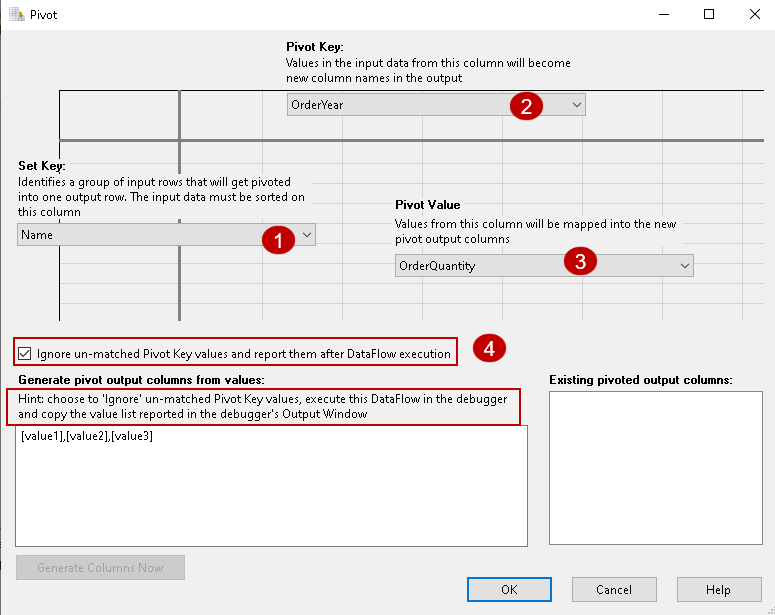Image resolution: width=775 pixels, height=615 pixels.
Task: Open the Pivot Value dropdown showing OrderQuantity
Action: coord(544,266)
